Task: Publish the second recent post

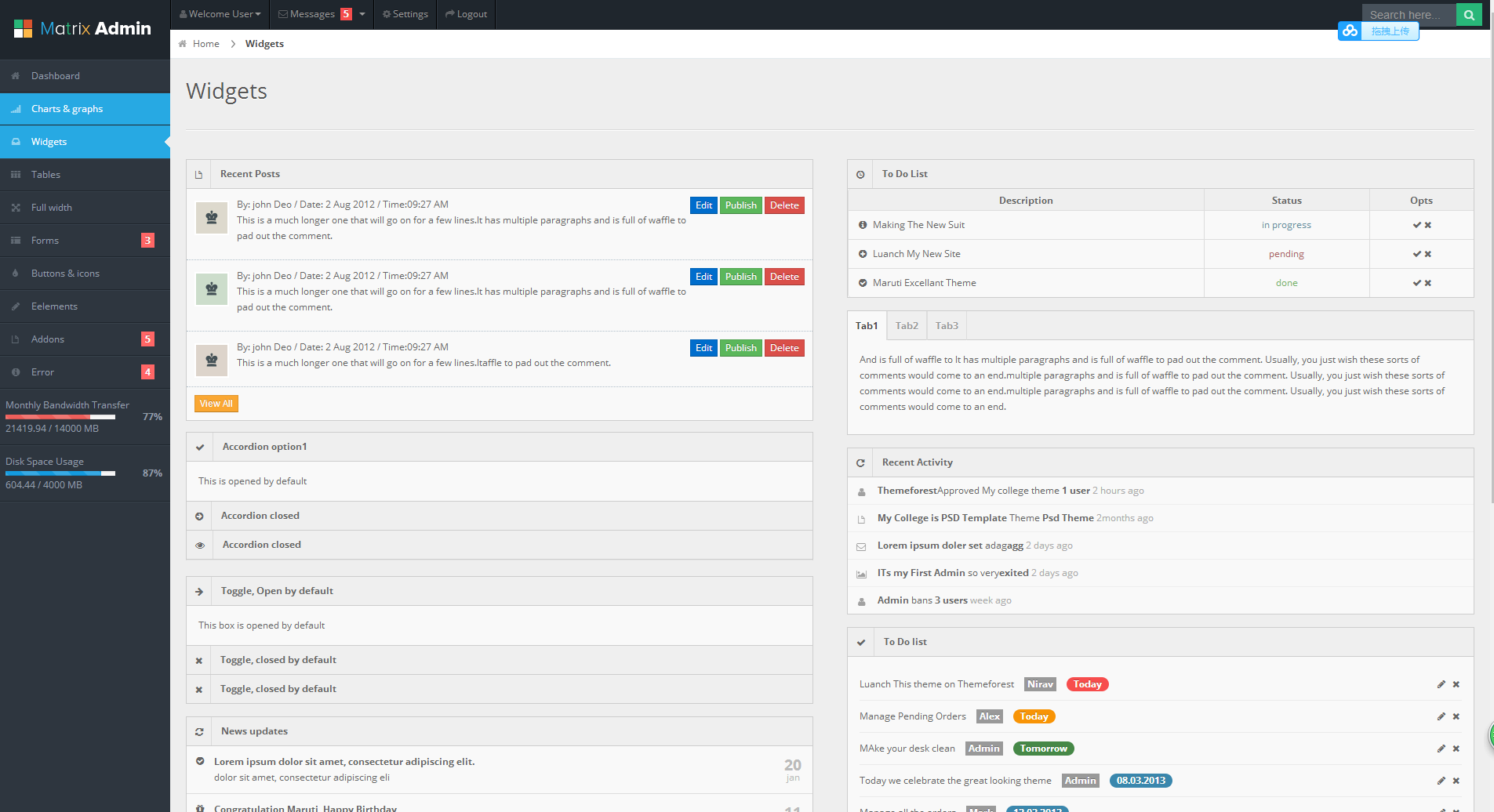Action: pyautogui.click(x=740, y=277)
